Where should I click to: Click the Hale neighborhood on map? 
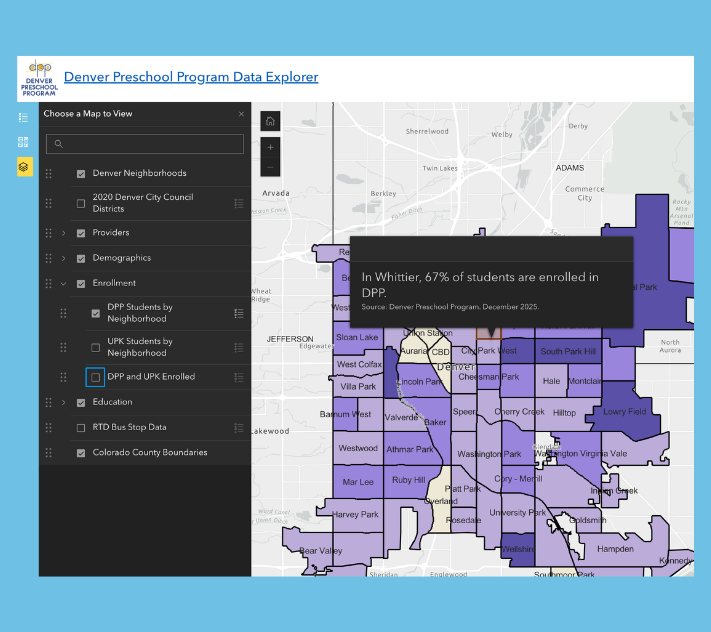551,381
